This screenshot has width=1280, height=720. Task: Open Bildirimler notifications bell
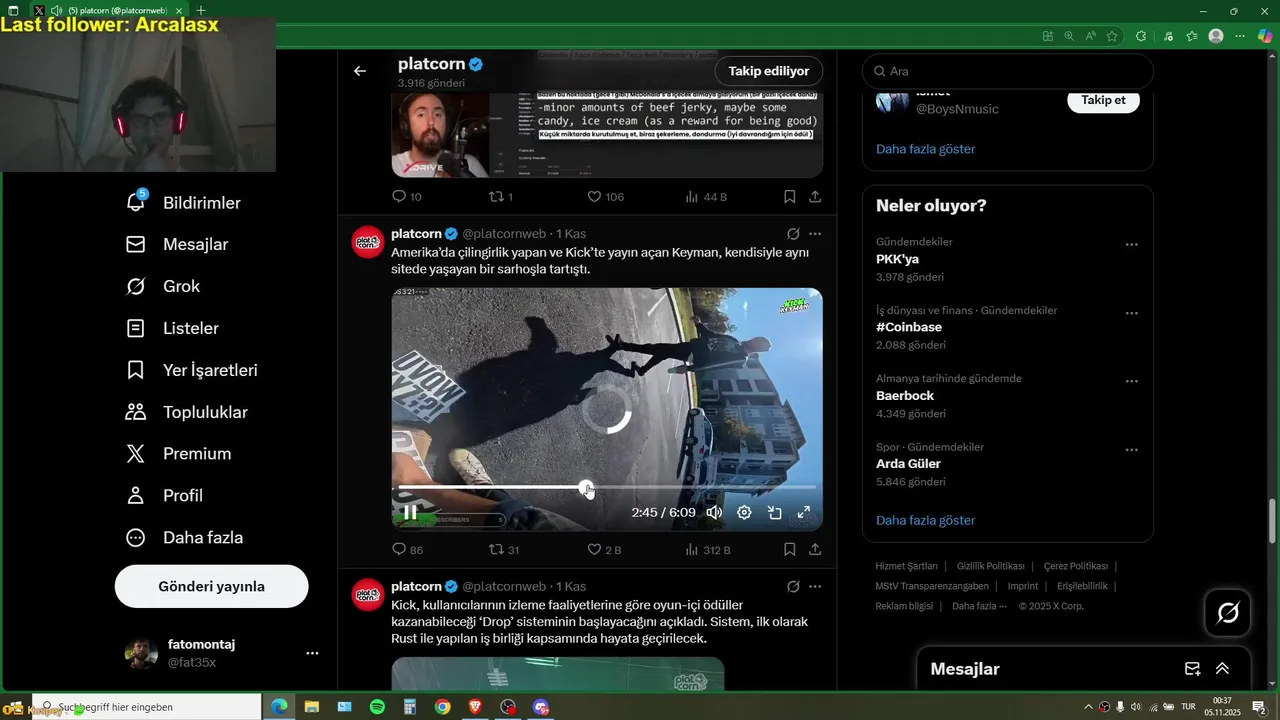pos(184,202)
